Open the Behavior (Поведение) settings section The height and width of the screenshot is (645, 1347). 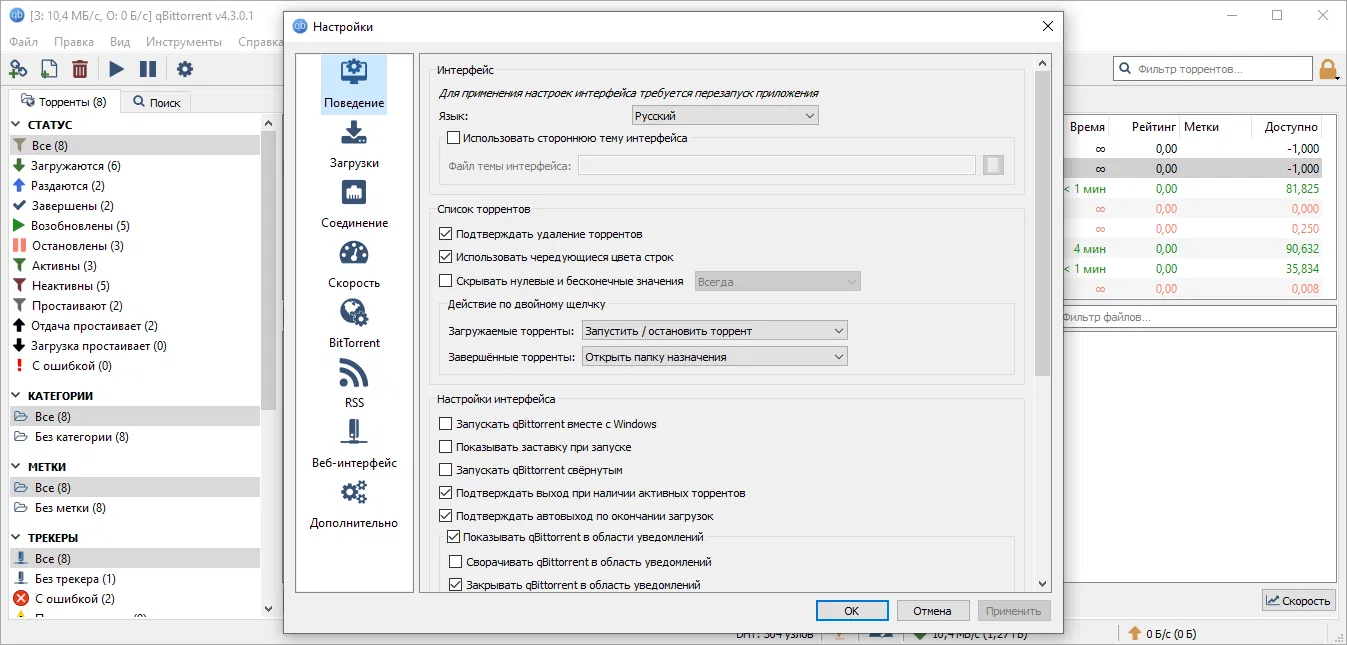point(354,84)
